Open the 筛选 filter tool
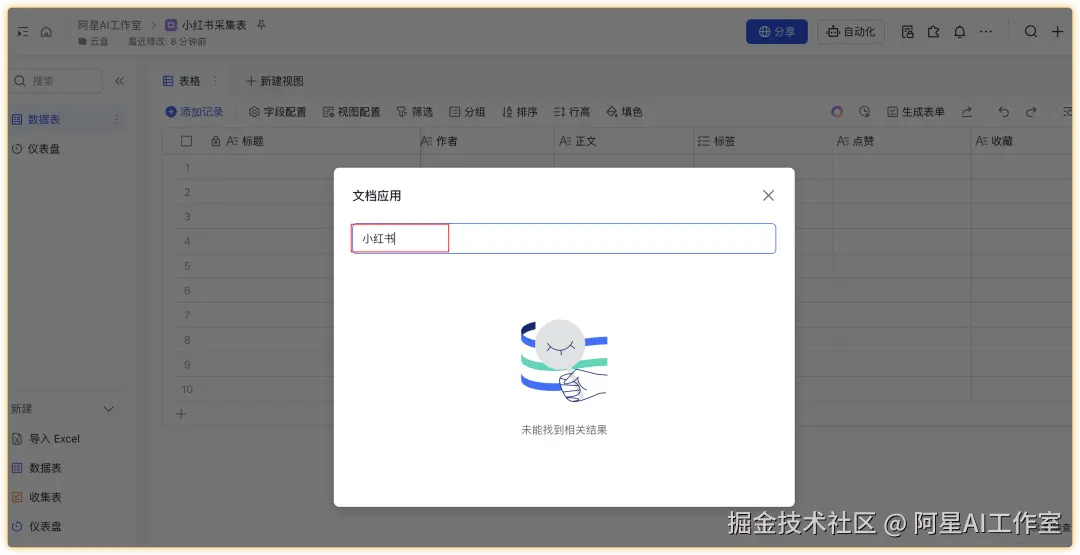Screen dimensions: 1080x555 click(414, 112)
